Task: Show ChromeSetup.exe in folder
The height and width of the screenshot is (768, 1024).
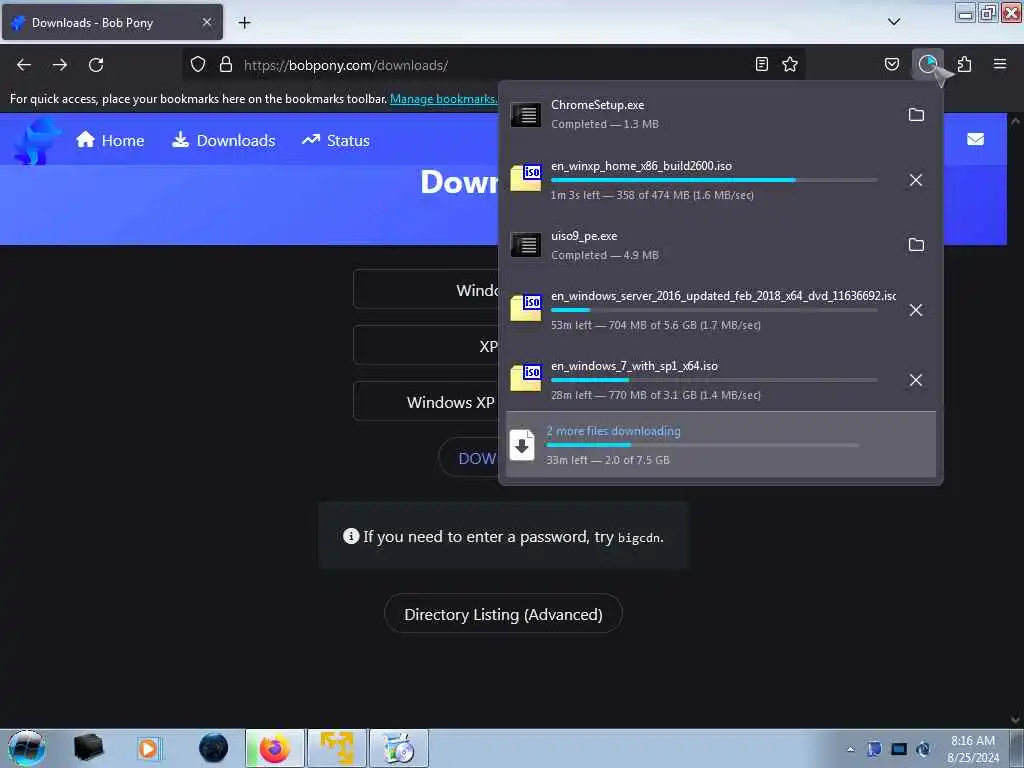Action: coord(916,115)
